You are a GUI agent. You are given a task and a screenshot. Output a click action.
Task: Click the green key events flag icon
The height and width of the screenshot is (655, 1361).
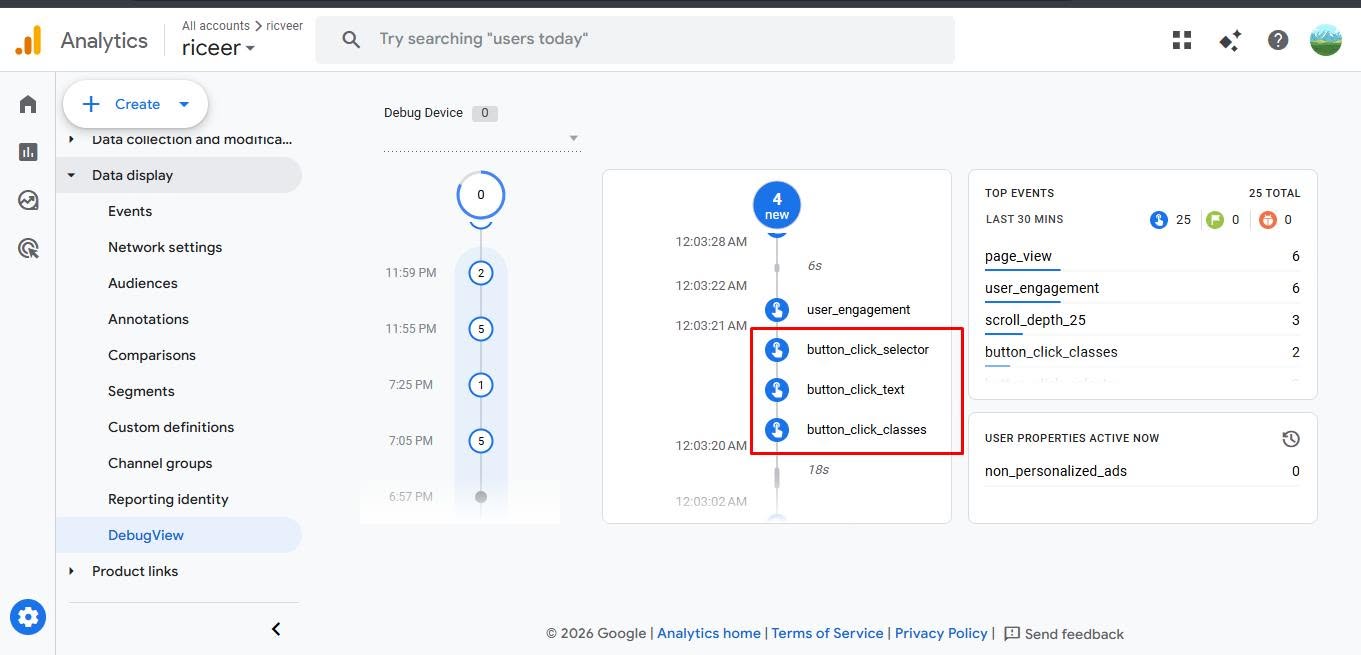pyautogui.click(x=1214, y=219)
